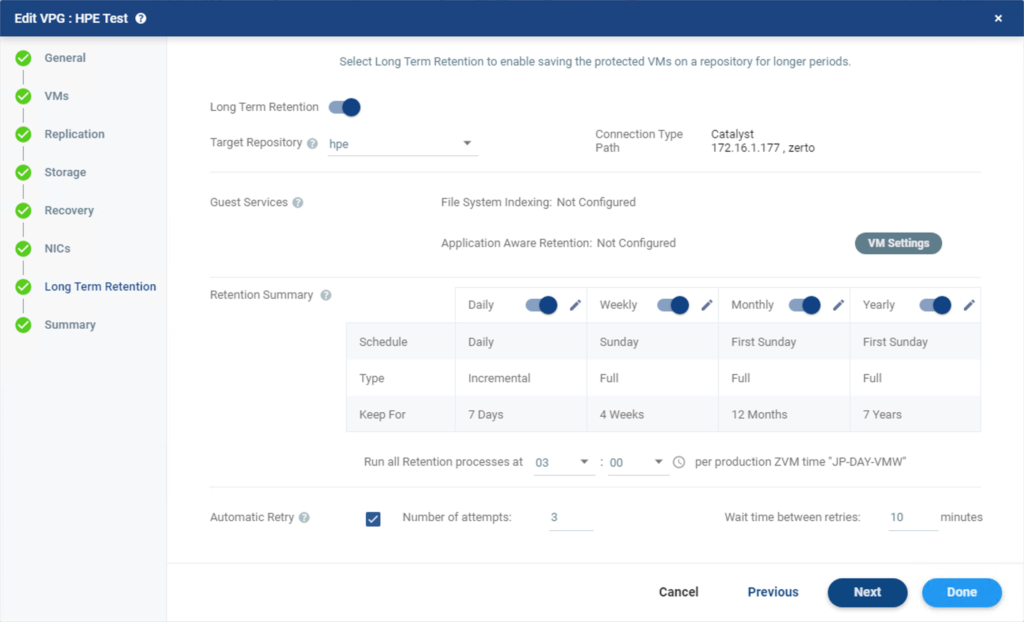Image resolution: width=1024 pixels, height=622 pixels.
Task: Click the Next button
Action: pyautogui.click(x=867, y=593)
